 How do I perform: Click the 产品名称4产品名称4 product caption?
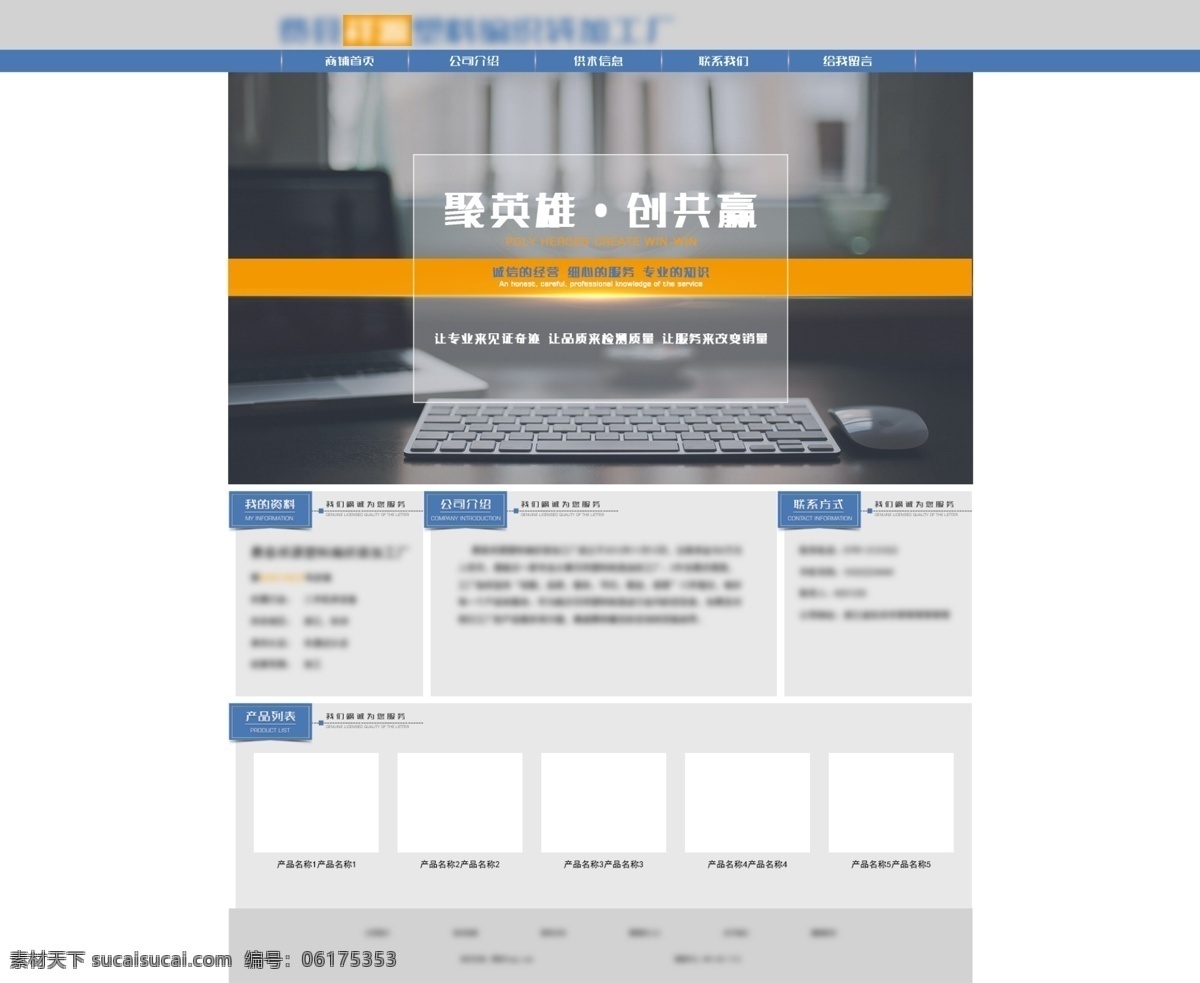747,864
